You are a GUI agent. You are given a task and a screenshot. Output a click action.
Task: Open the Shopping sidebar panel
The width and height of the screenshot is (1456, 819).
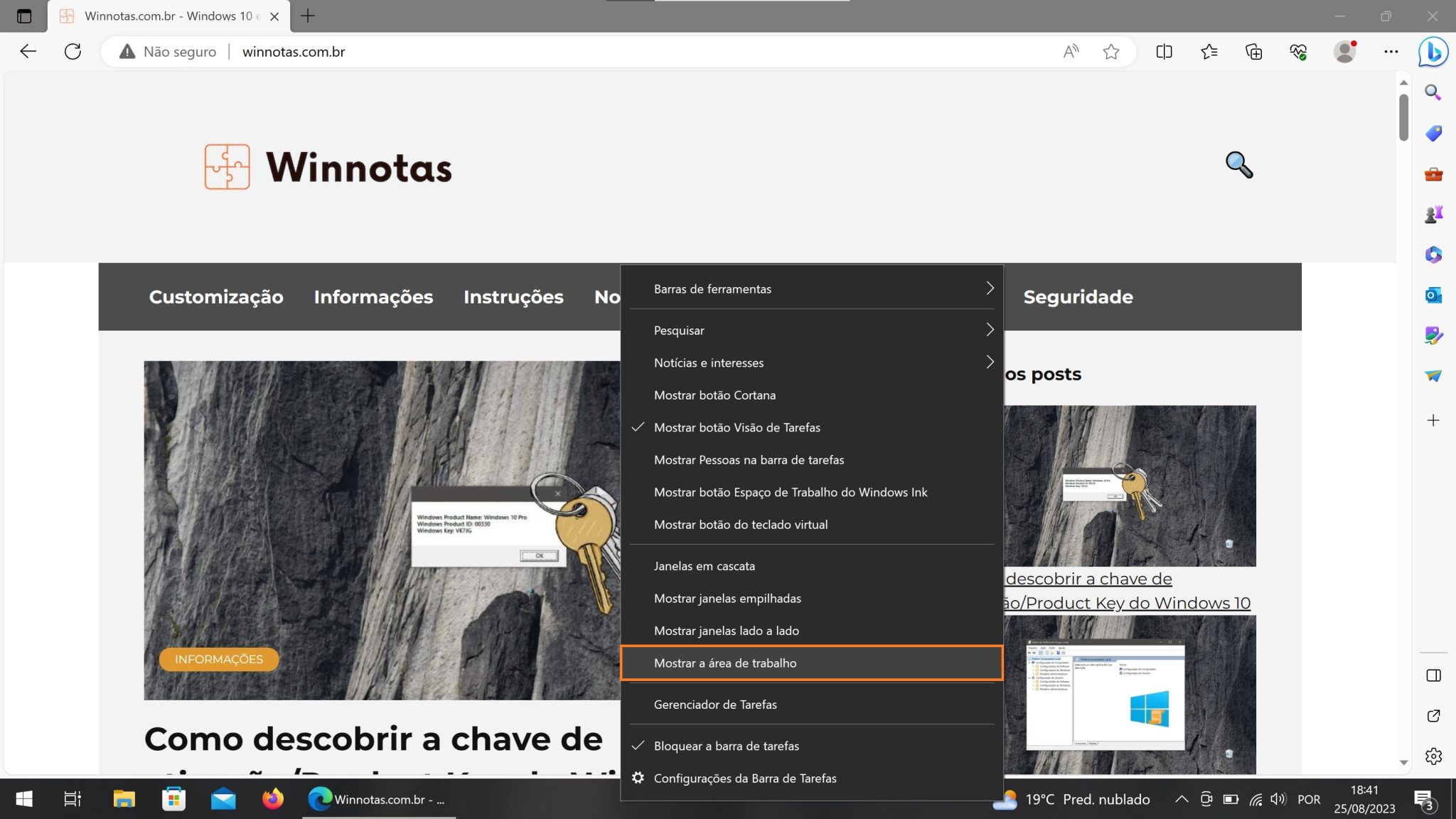pyautogui.click(x=1434, y=133)
